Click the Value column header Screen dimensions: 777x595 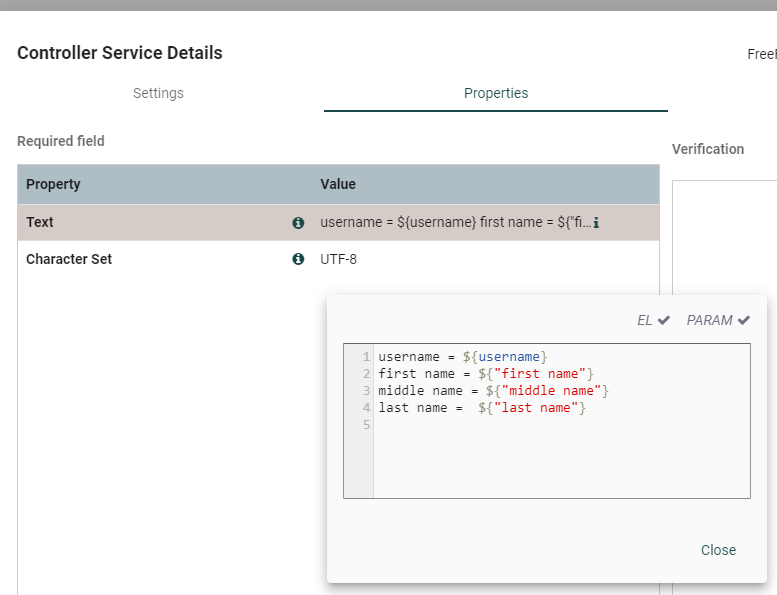(338, 184)
